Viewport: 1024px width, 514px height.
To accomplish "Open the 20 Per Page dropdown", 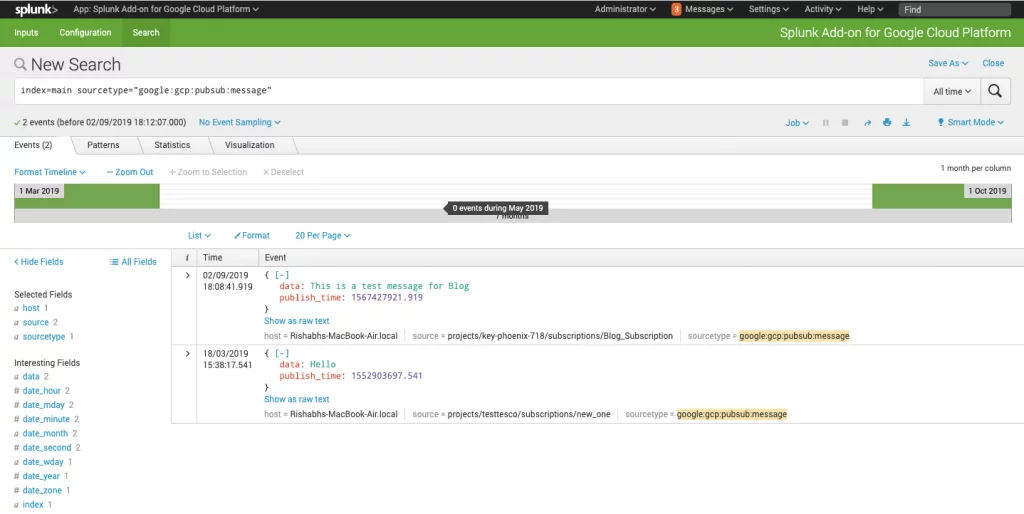I will [x=323, y=235].
